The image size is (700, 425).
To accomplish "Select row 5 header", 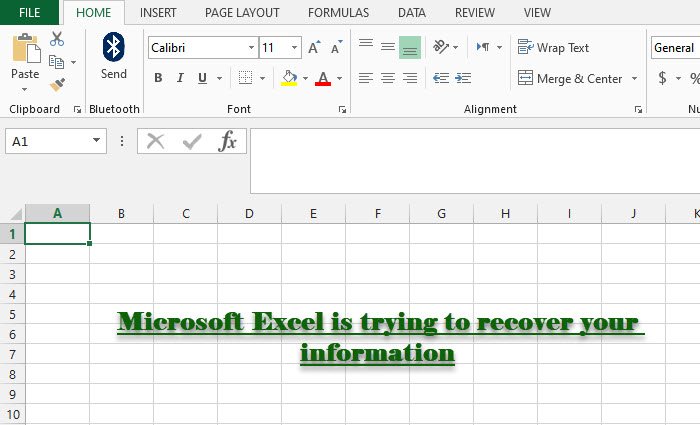I will coord(12,314).
